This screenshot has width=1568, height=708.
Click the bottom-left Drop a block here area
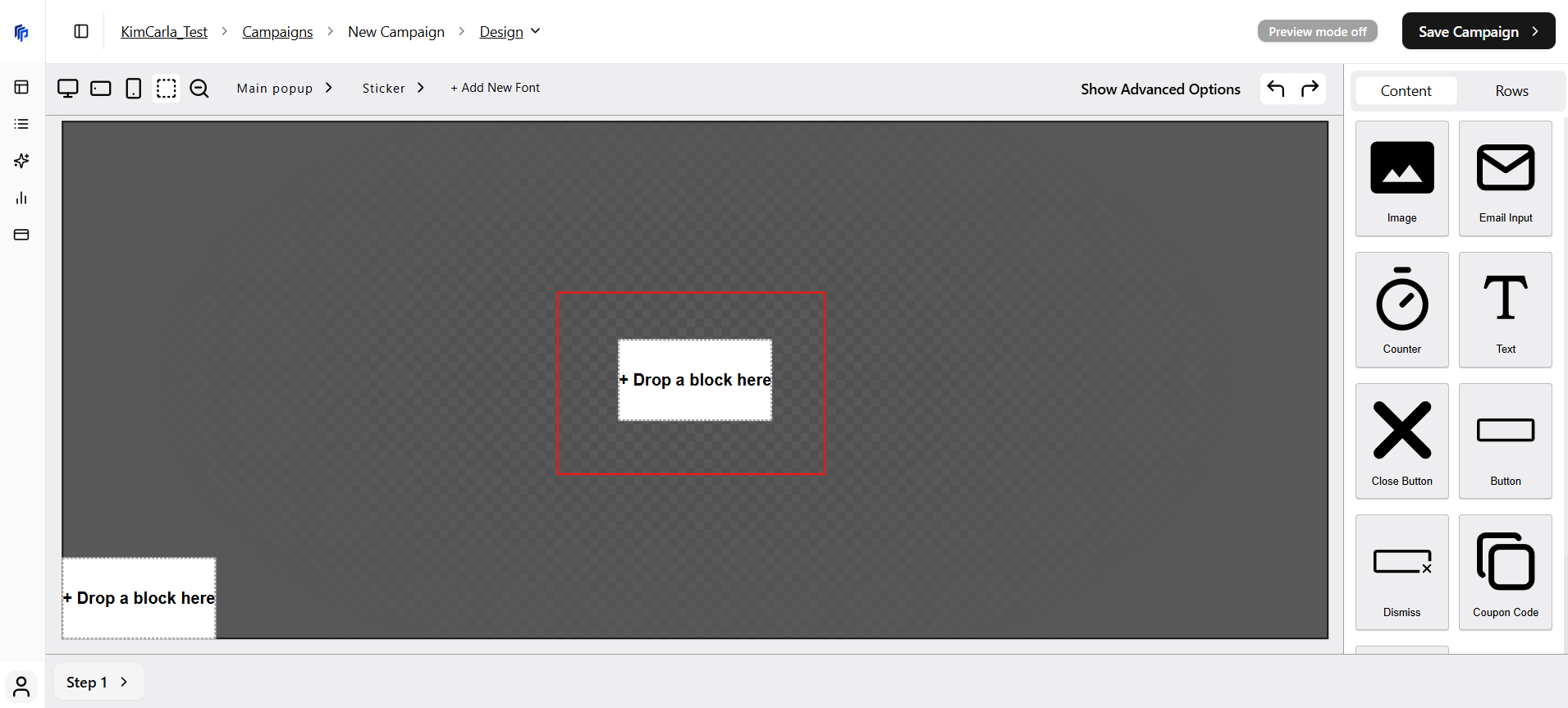pos(139,598)
